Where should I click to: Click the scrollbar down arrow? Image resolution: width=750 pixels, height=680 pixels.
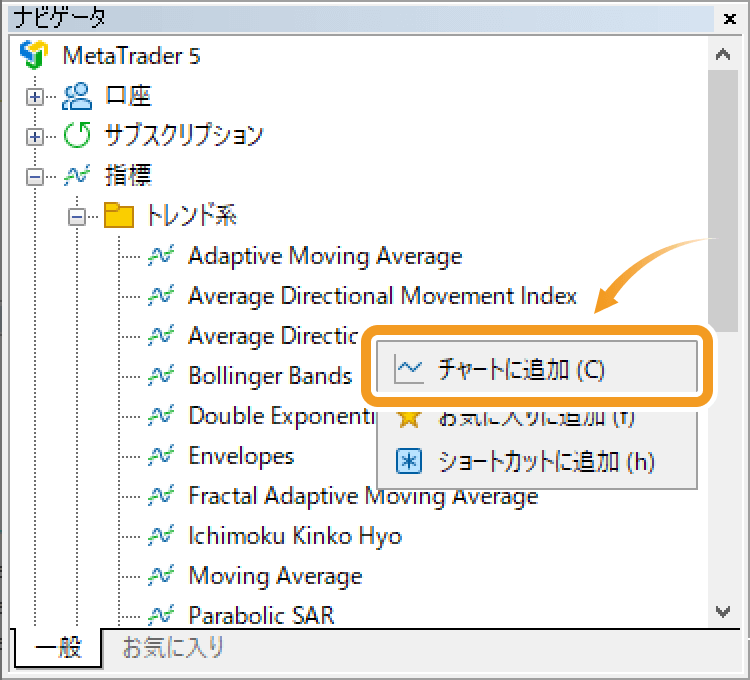pos(723,611)
